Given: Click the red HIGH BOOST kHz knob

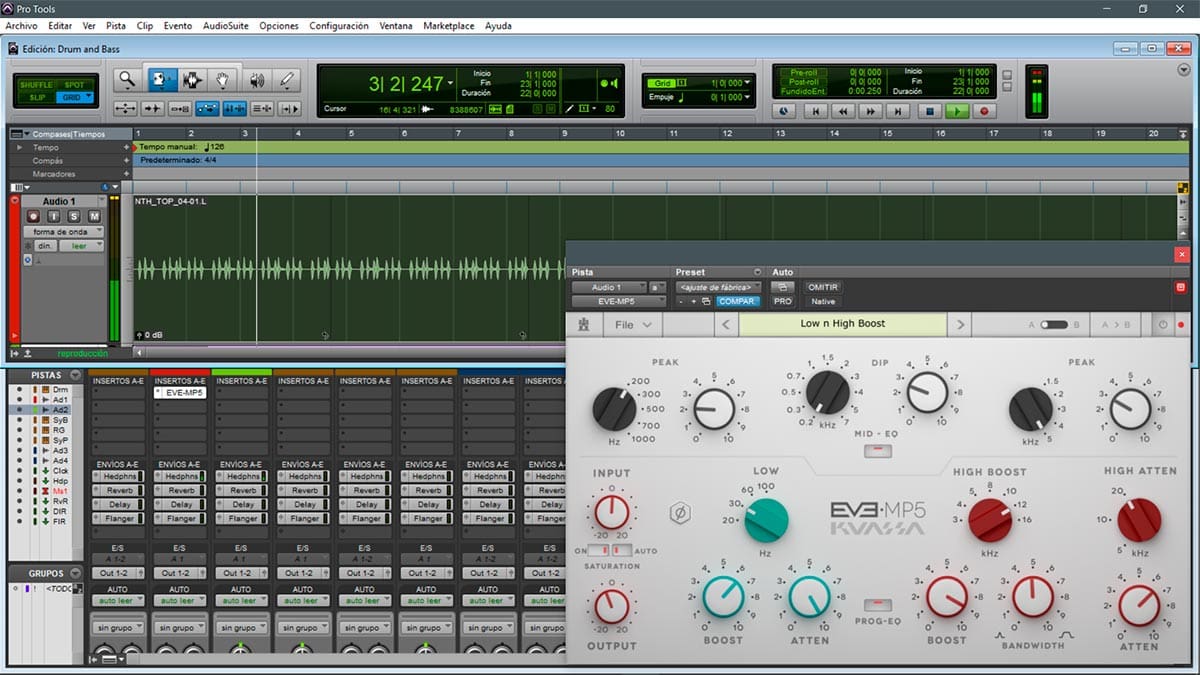Looking at the screenshot, I should pyautogui.click(x=990, y=521).
